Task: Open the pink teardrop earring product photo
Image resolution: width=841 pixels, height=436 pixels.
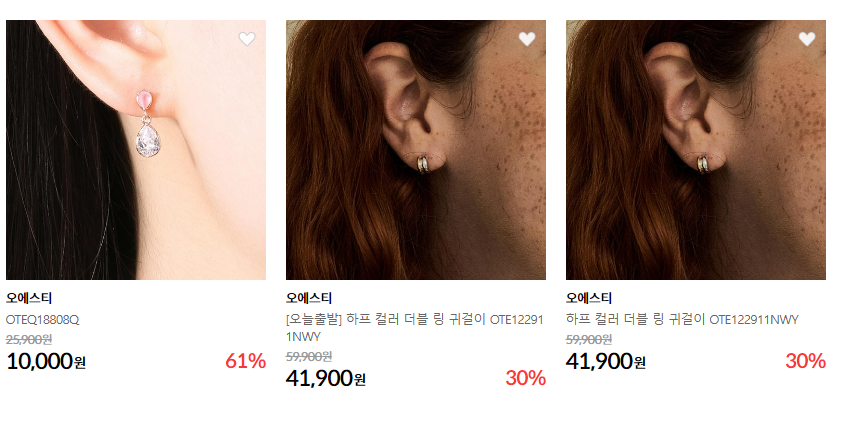Action: 136,150
